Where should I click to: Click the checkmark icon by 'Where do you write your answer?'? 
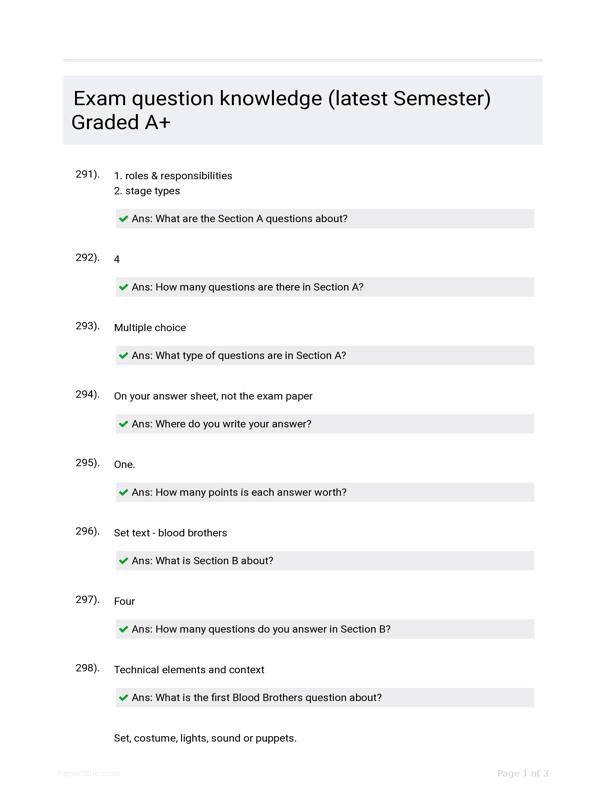coord(123,424)
